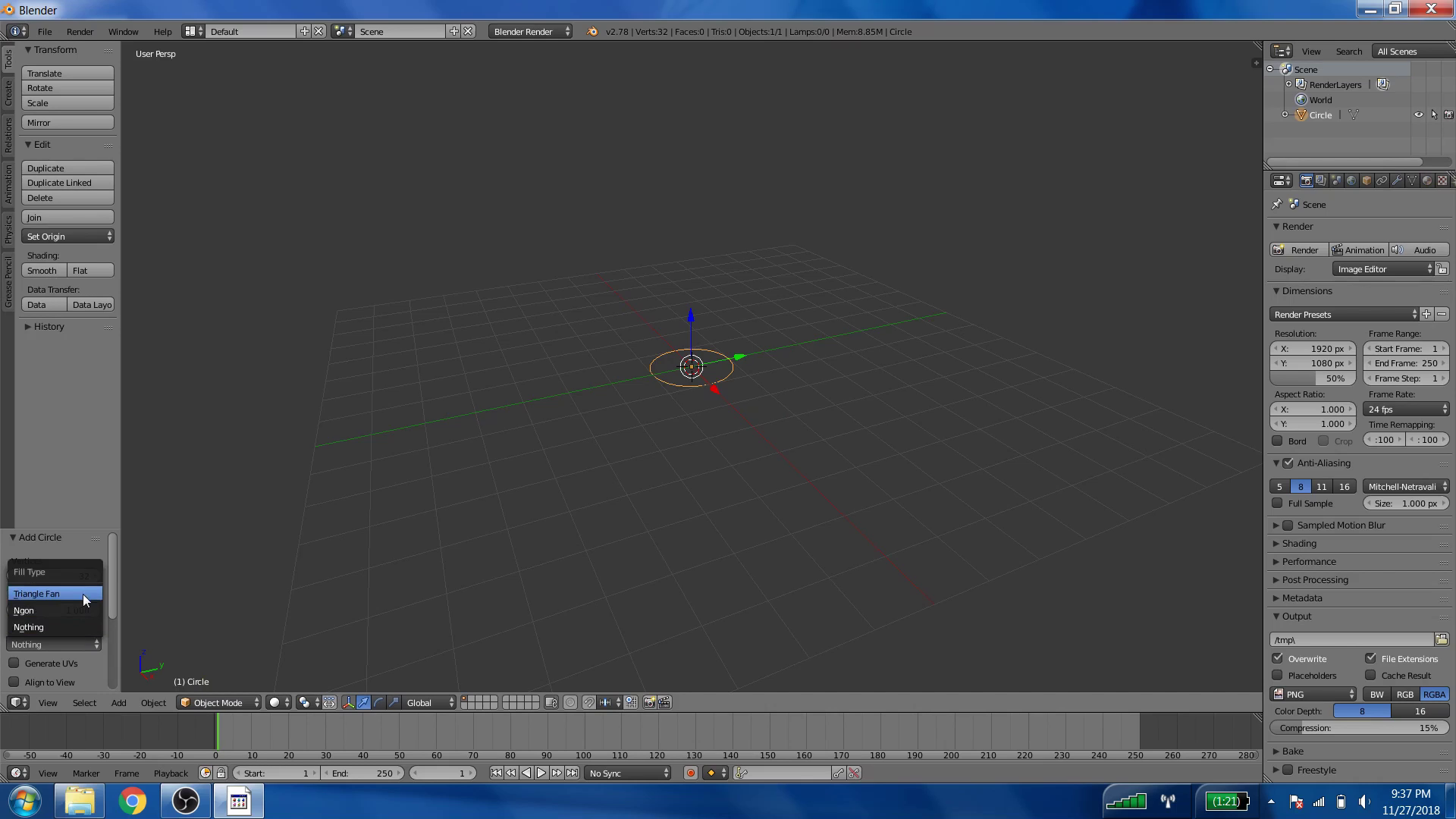Open the World properties globe tab

pyautogui.click(x=1351, y=180)
